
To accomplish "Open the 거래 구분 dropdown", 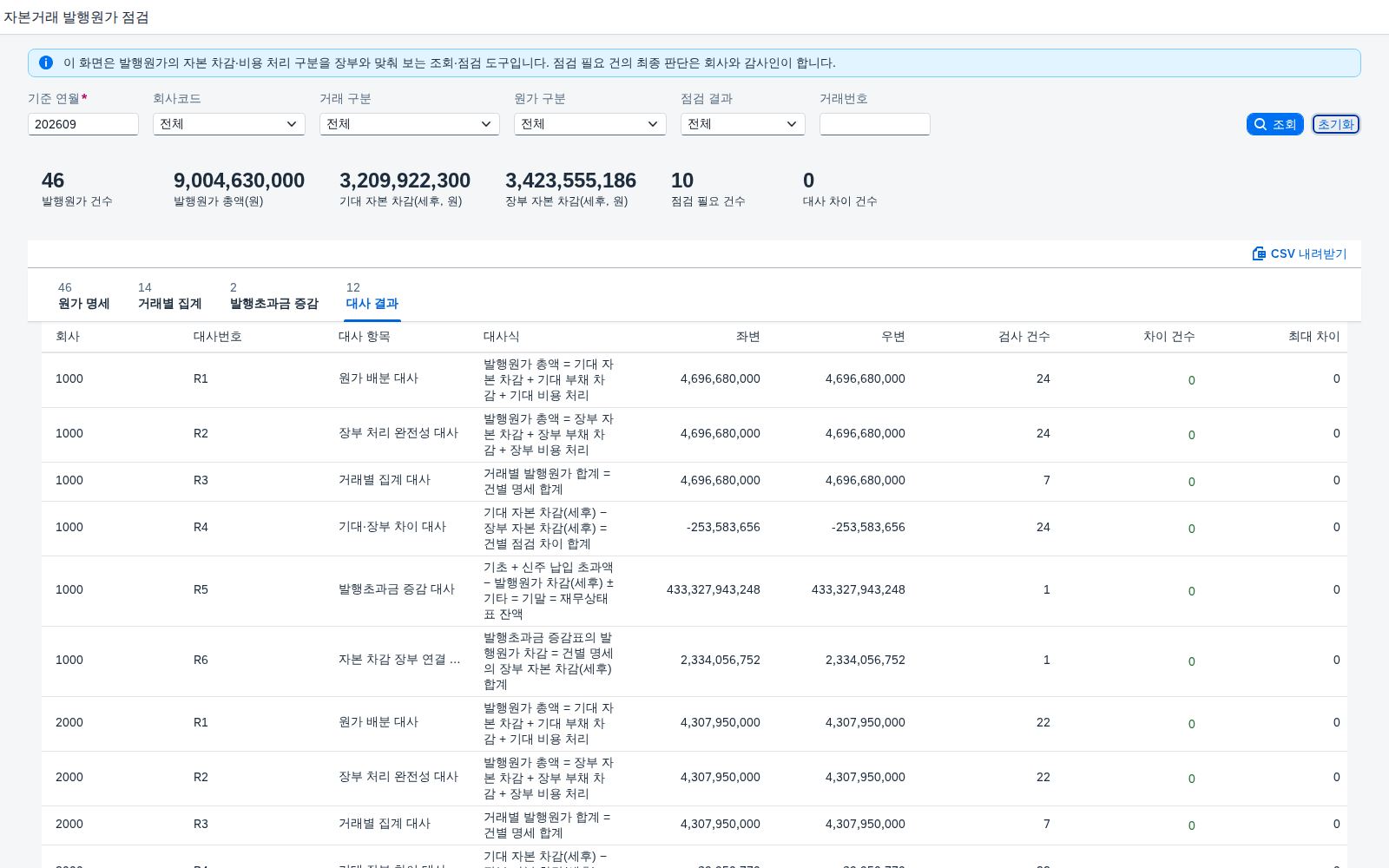I will (x=410, y=124).
